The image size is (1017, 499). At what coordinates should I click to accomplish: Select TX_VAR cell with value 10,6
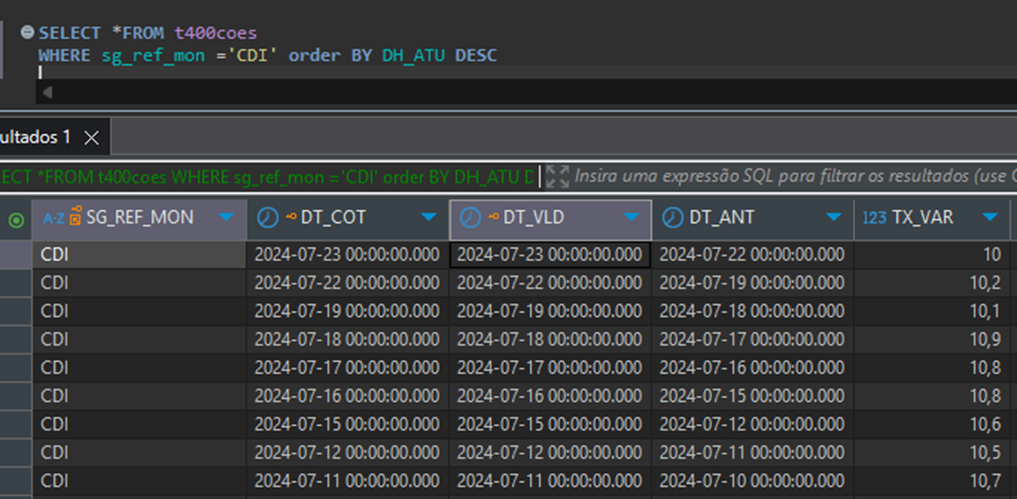pos(932,424)
